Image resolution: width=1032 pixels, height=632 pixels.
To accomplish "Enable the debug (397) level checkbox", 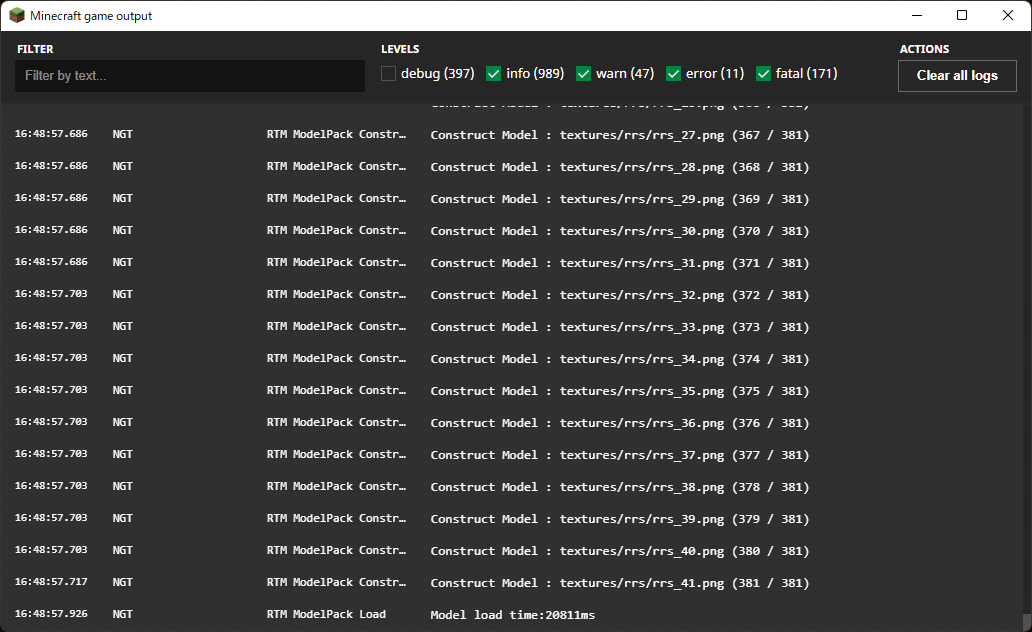I will coord(388,74).
